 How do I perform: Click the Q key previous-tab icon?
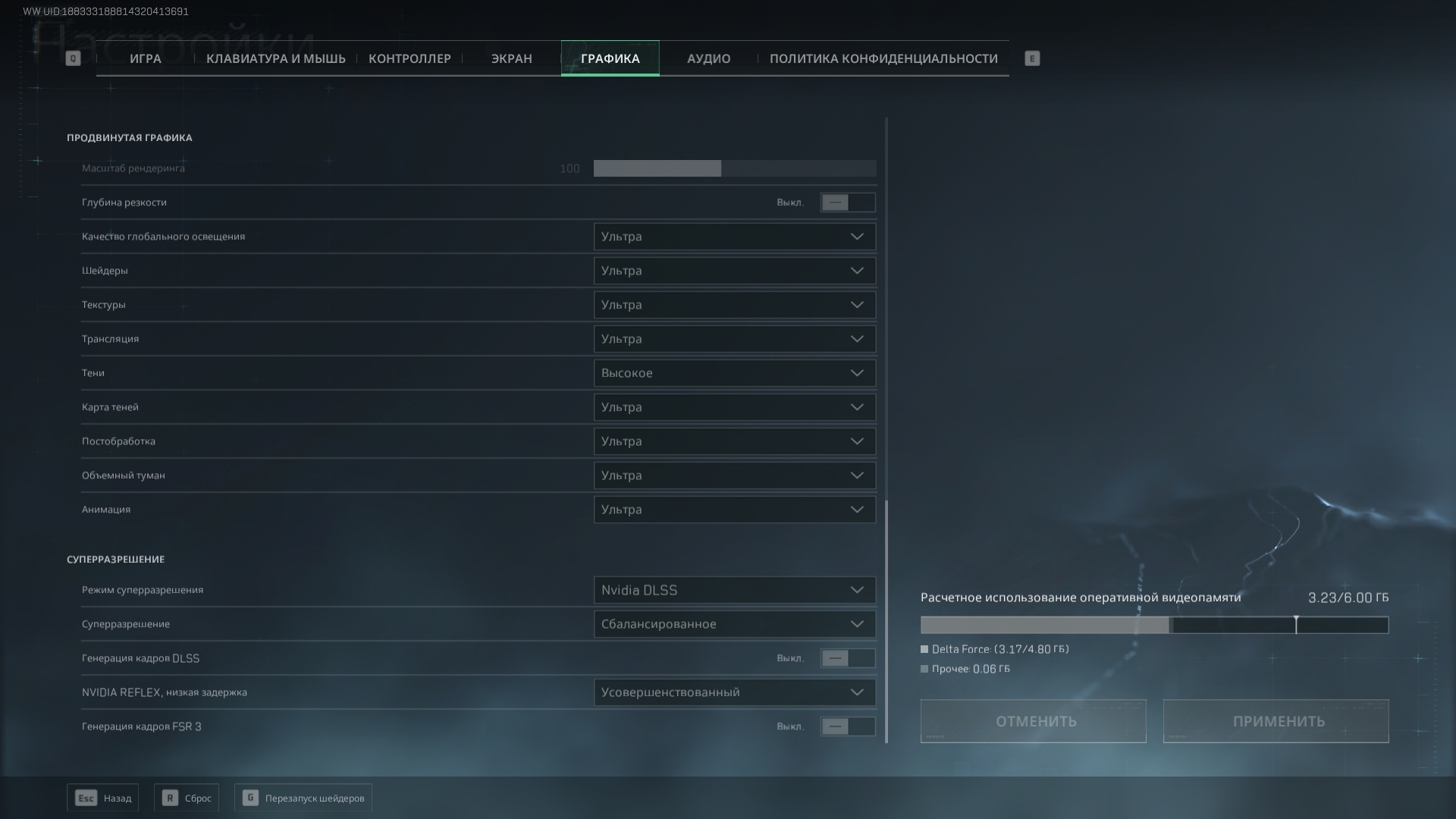73,58
